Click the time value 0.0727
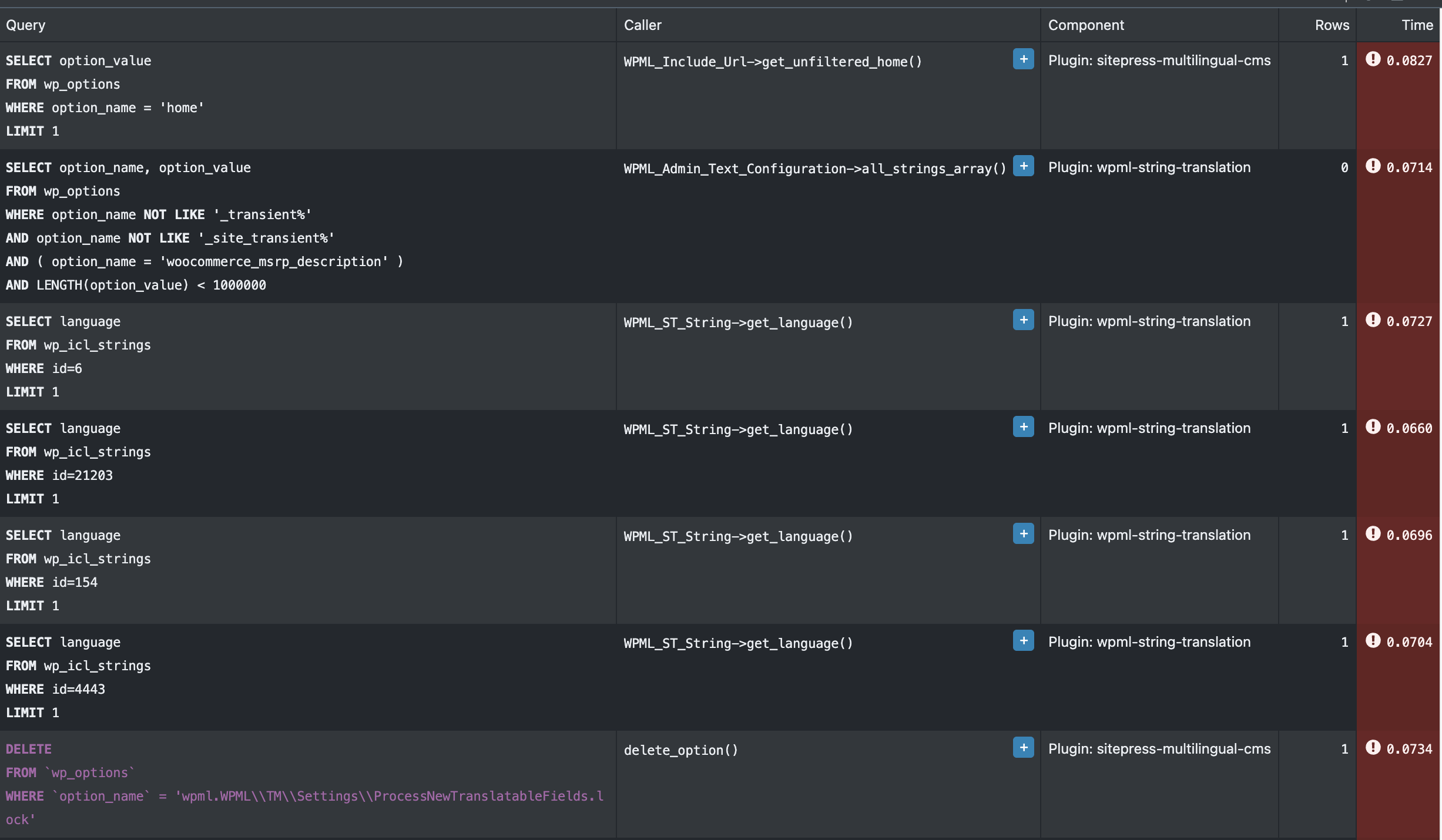 coord(1409,321)
